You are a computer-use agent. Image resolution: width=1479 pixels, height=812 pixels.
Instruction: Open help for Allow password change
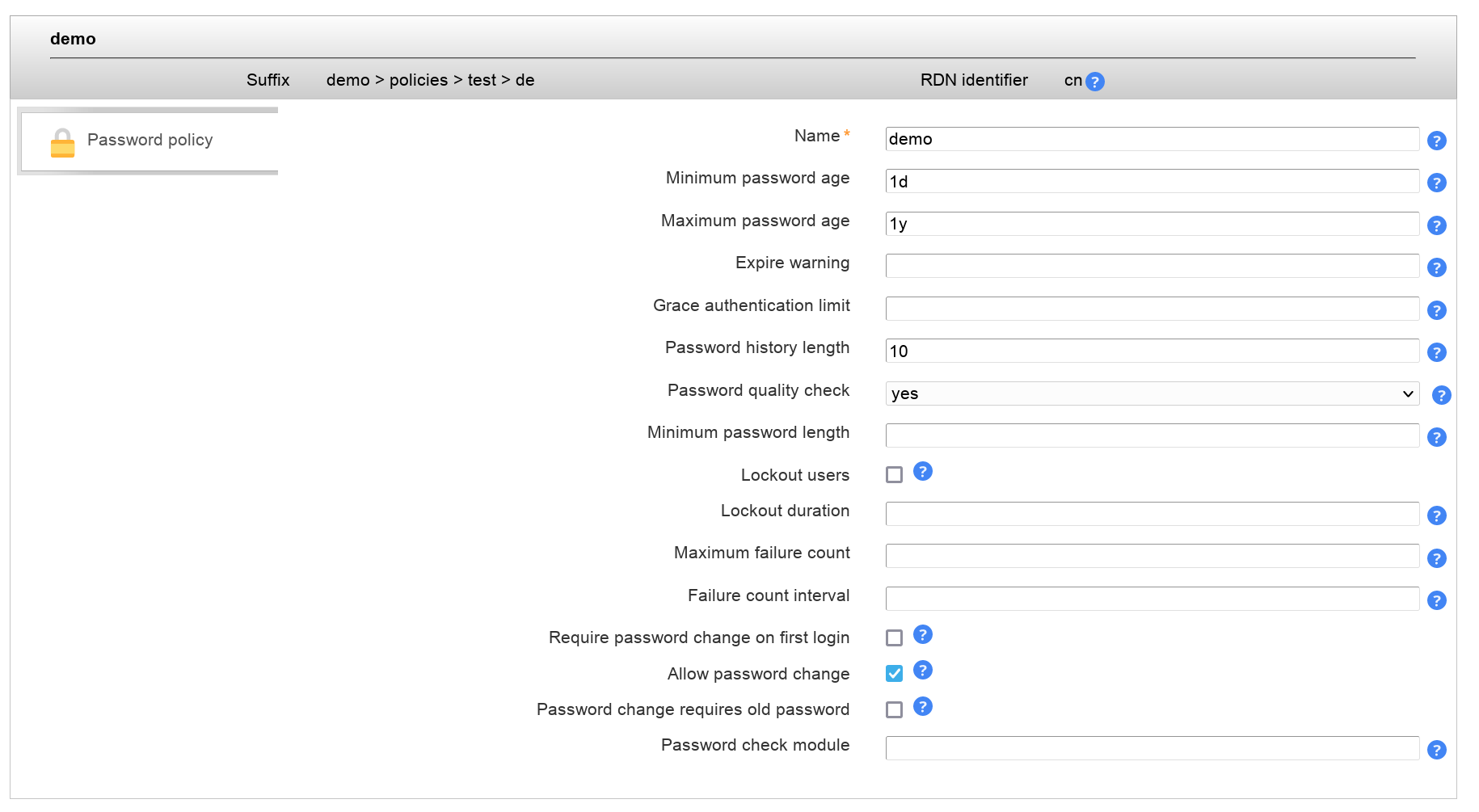tap(922, 670)
